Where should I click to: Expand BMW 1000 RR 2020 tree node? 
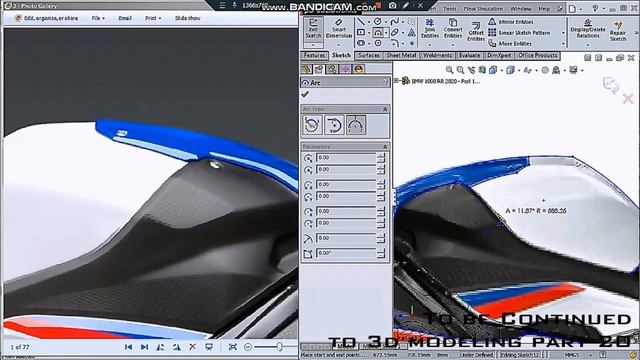pyautogui.click(x=396, y=81)
